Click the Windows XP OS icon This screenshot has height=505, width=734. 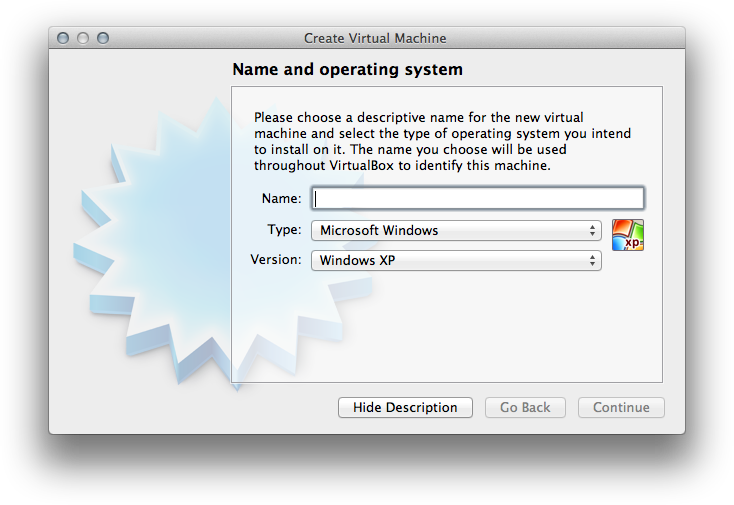coord(628,235)
